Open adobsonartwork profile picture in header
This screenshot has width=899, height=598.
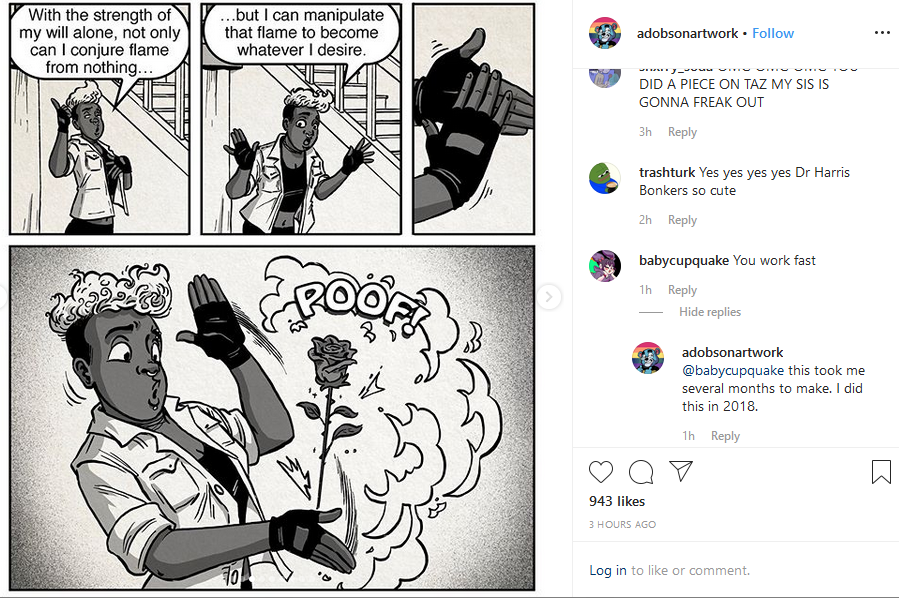605,33
